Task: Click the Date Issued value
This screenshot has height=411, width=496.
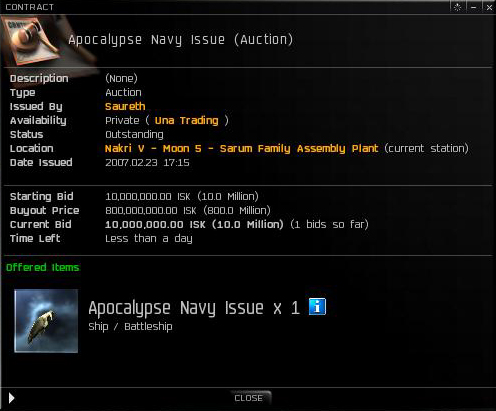Action: [x=147, y=162]
